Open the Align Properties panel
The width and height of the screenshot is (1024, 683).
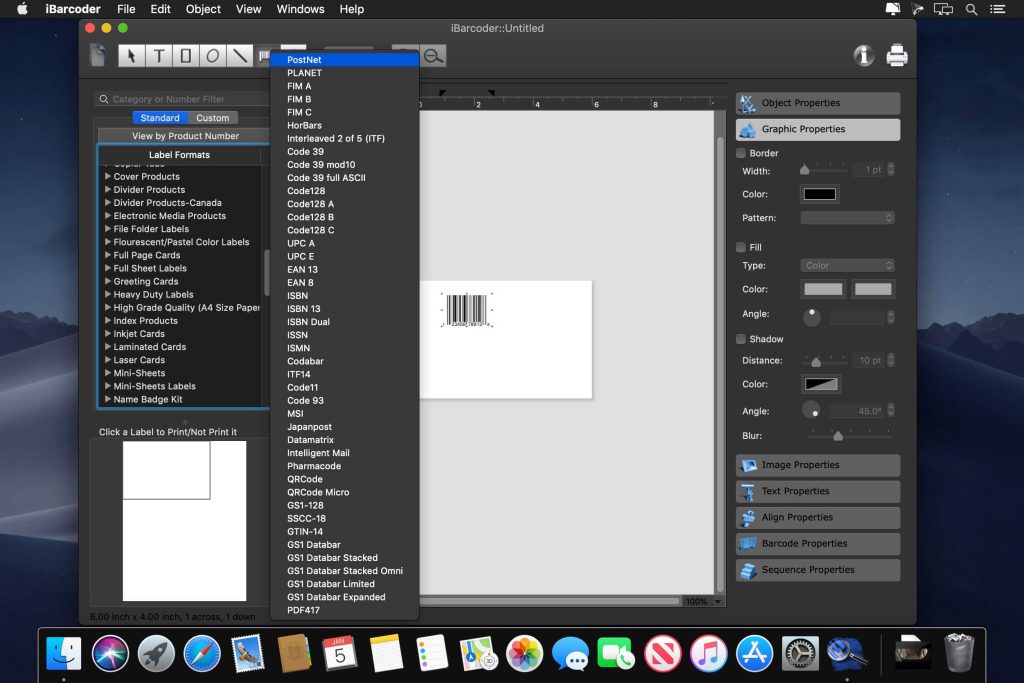817,517
